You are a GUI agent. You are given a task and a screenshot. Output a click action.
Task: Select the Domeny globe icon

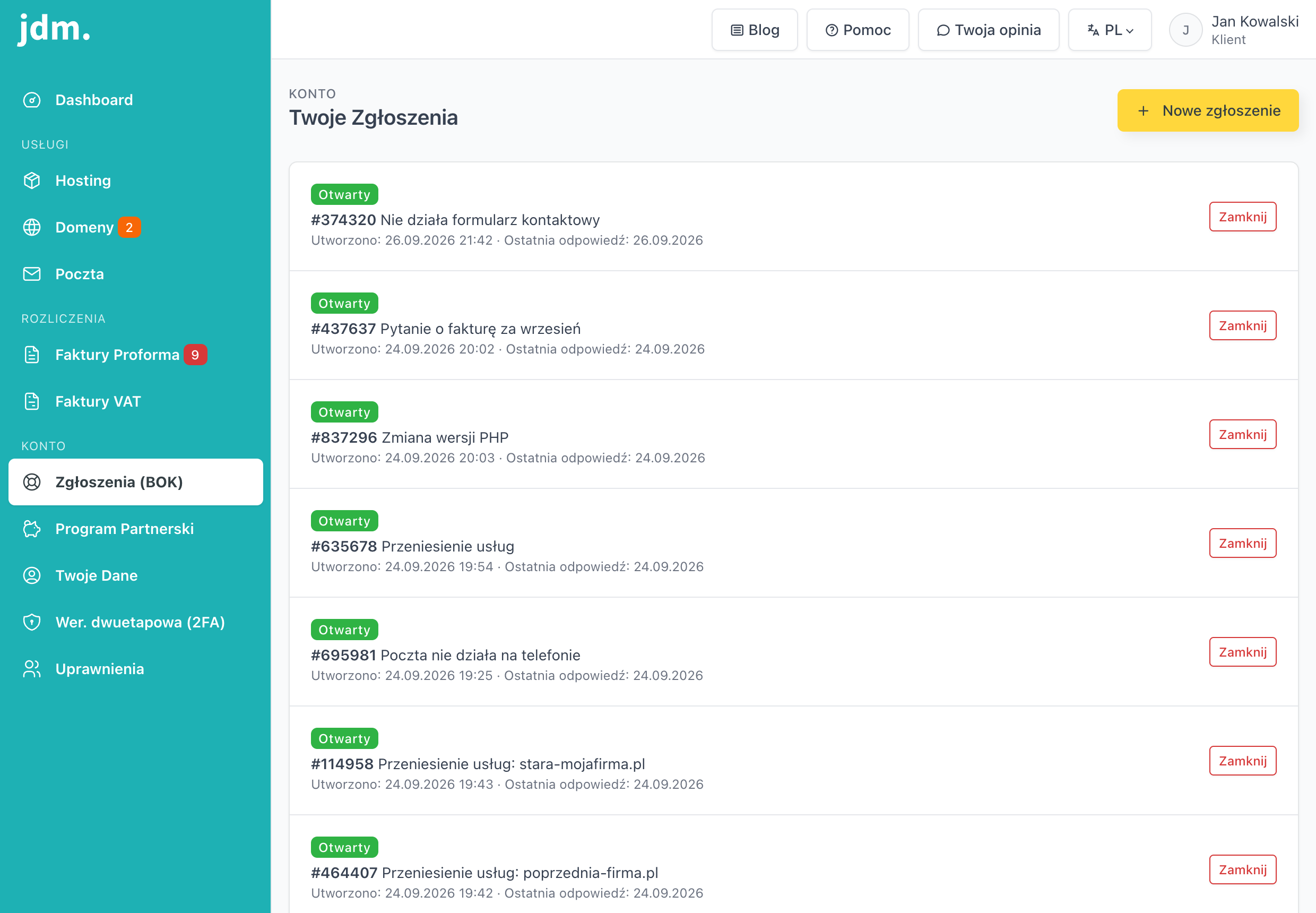click(31, 227)
